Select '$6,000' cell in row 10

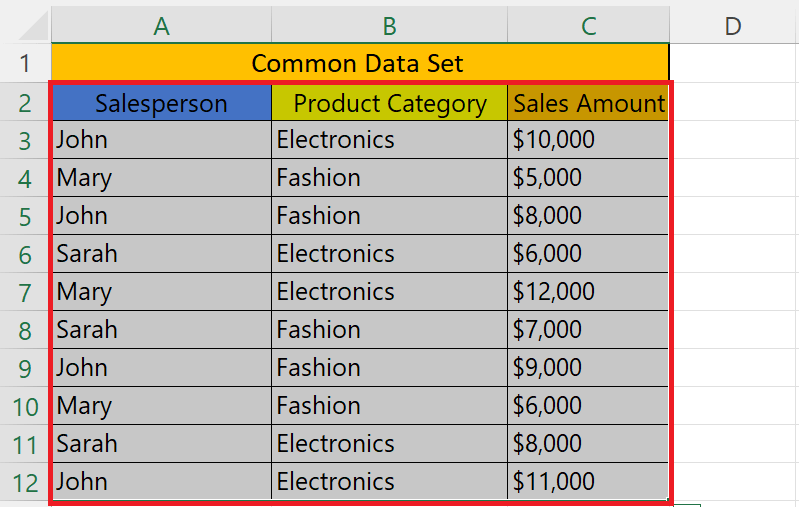[x=588, y=406]
